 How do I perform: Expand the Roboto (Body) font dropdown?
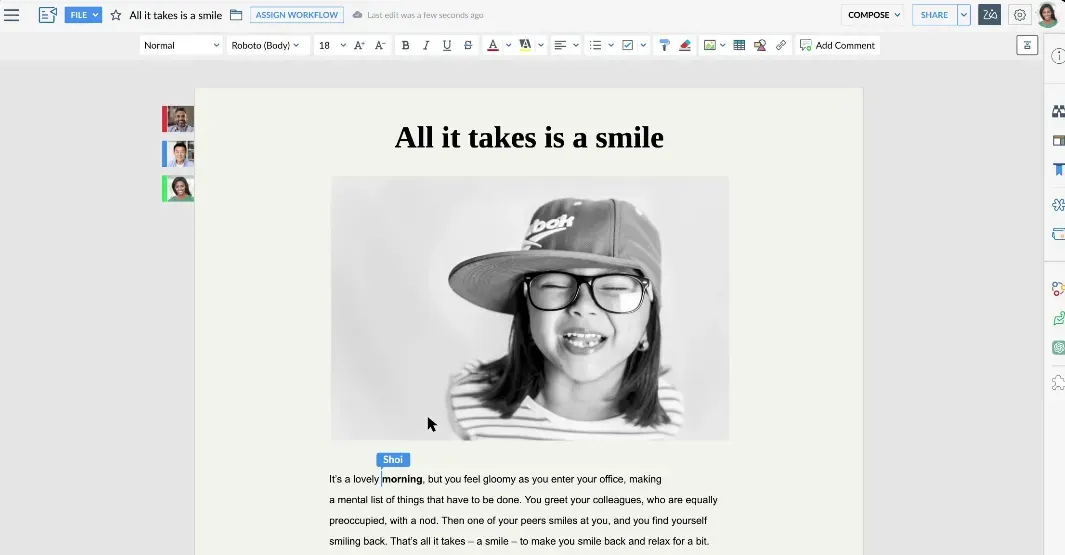pos(265,45)
